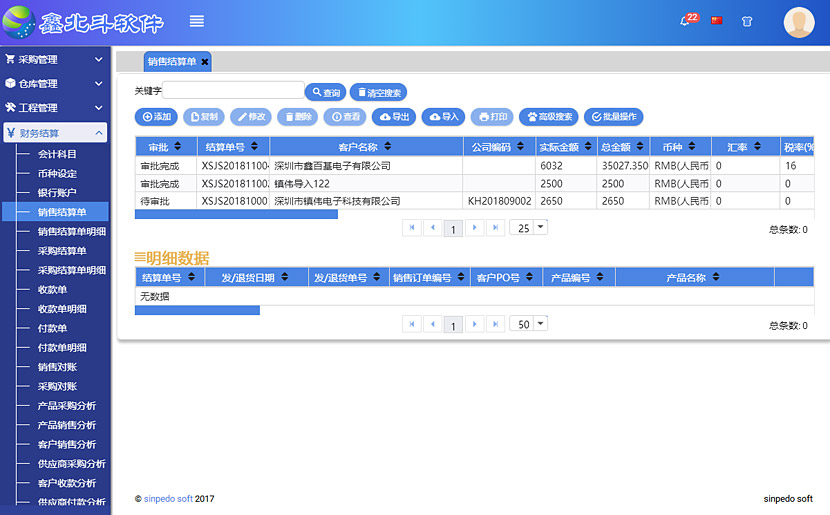
Task: Sort by 客户名称 column arrows
Action: click(x=388, y=146)
